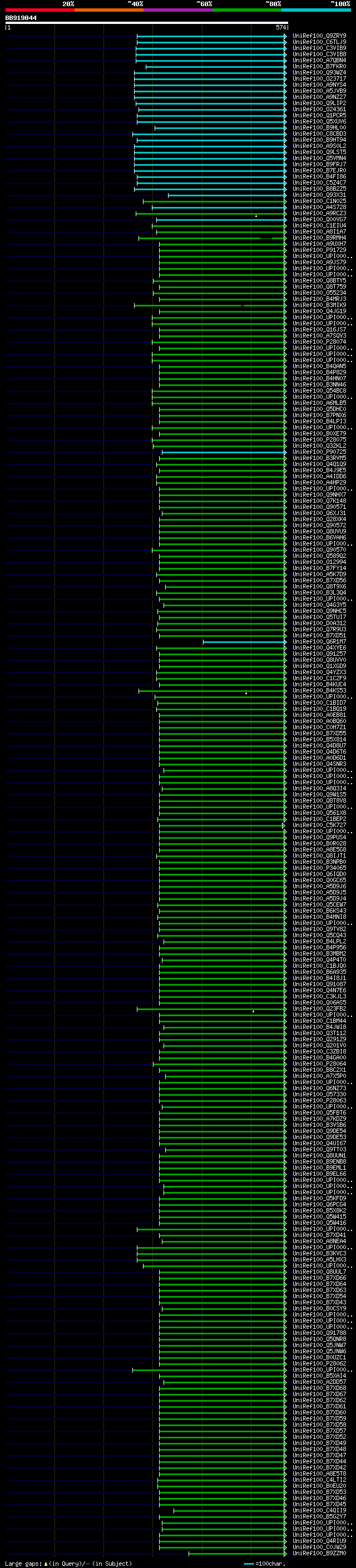The height and width of the screenshot is (1568, 356).
Task: Select hit label UniRef100_Q00VG7
Action: click(319, 220)
